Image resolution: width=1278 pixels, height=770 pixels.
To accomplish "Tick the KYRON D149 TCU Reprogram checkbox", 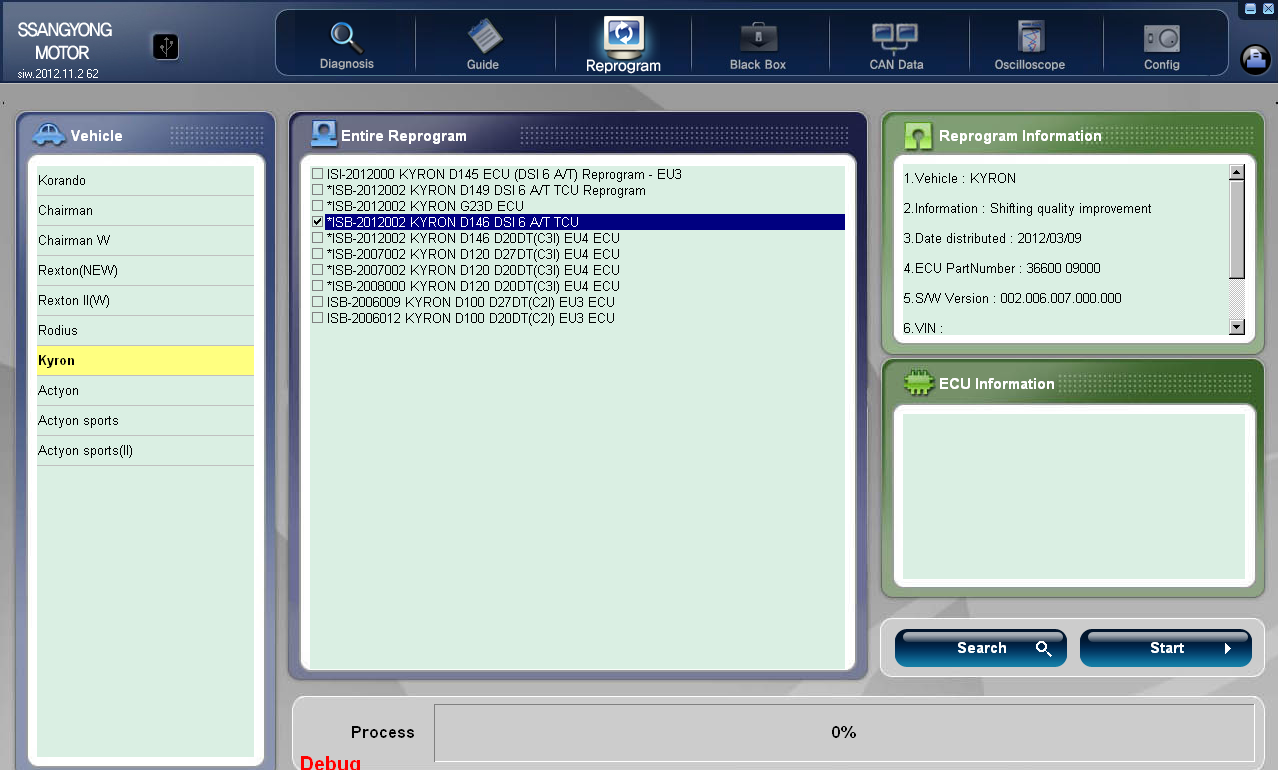I will coord(317,190).
